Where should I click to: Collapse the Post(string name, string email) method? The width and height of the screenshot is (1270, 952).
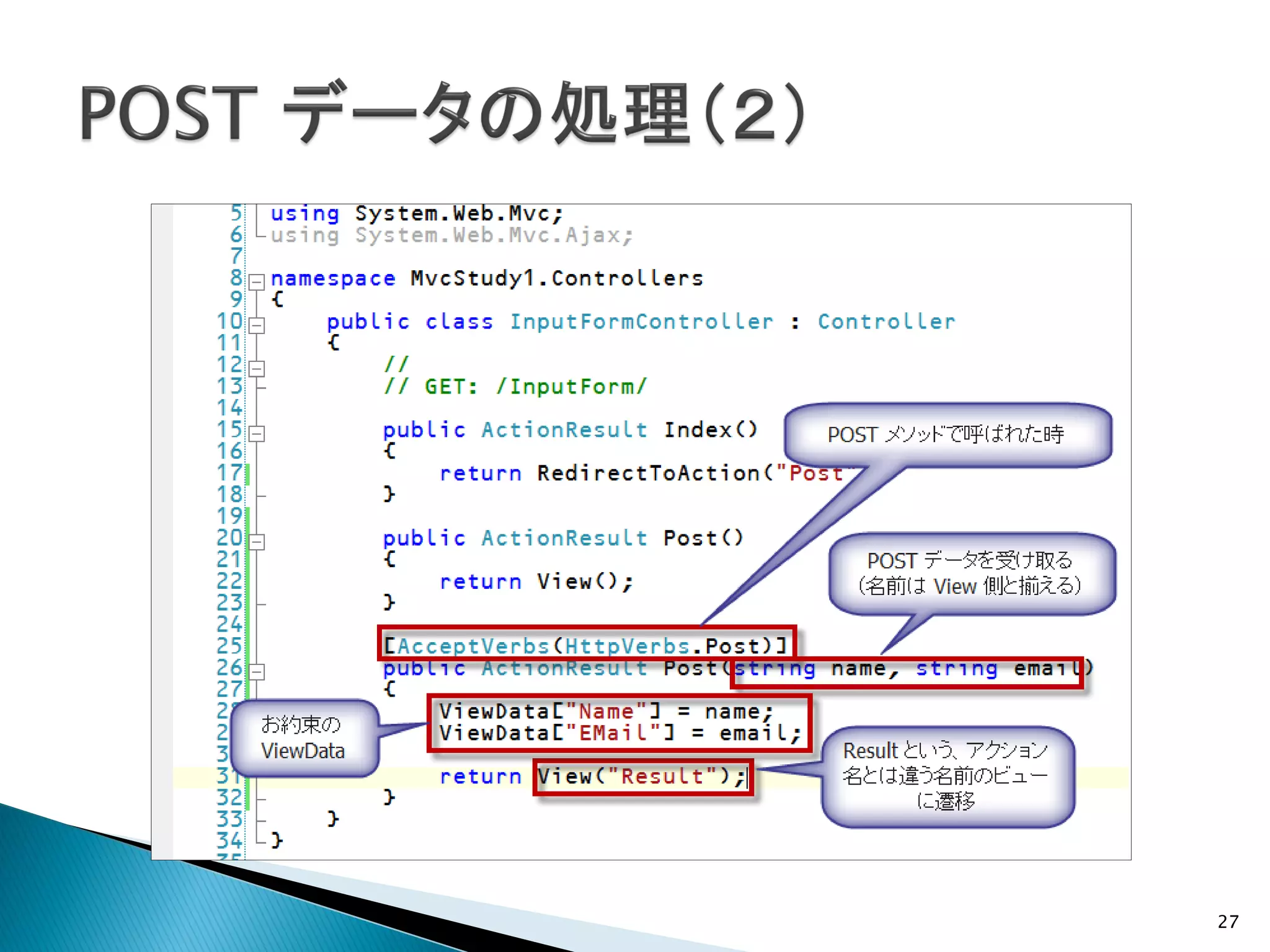tap(256, 672)
